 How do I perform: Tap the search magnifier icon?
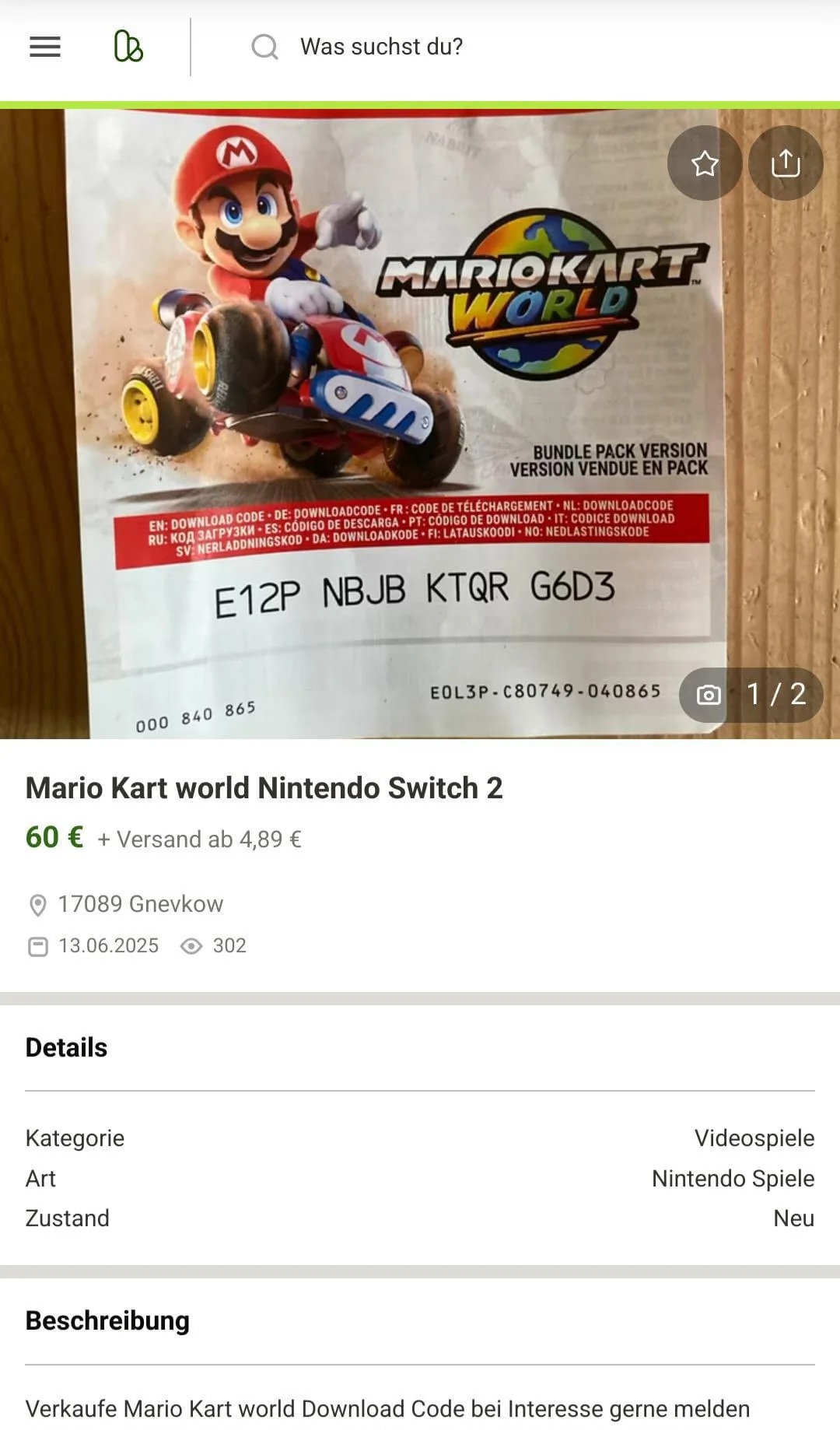[264, 47]
